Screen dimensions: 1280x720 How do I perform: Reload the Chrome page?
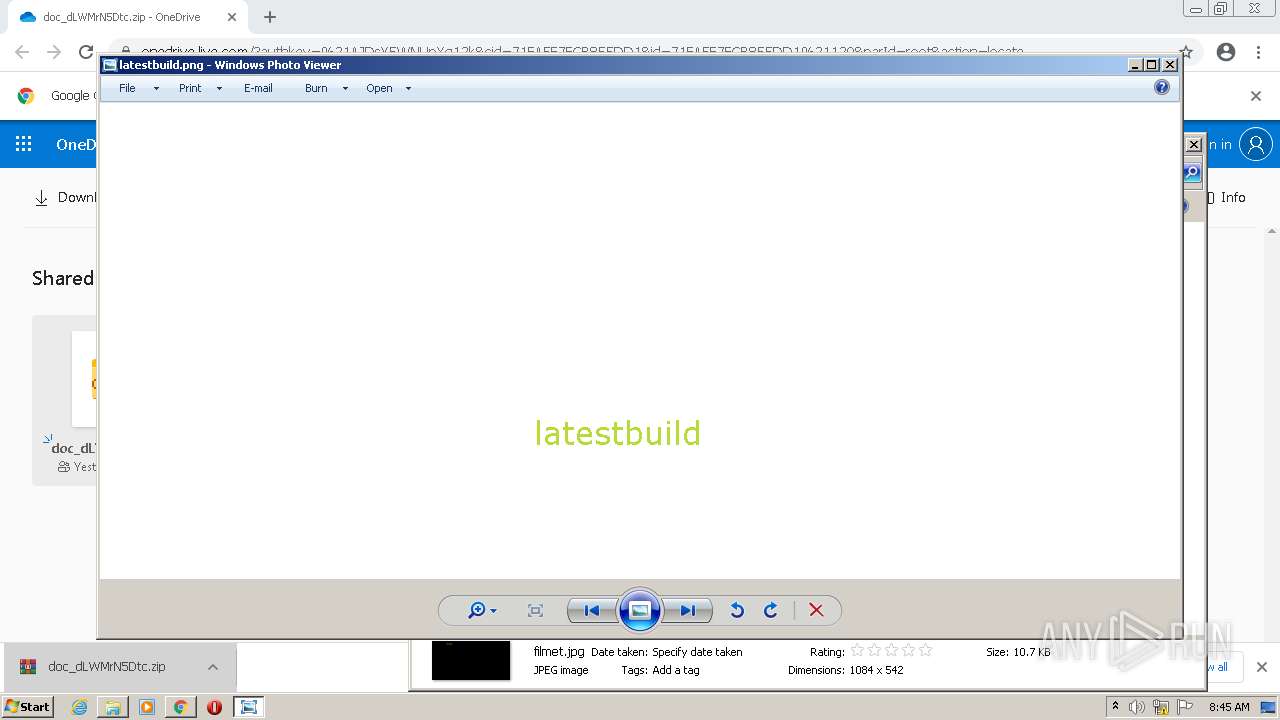point(86,52)
